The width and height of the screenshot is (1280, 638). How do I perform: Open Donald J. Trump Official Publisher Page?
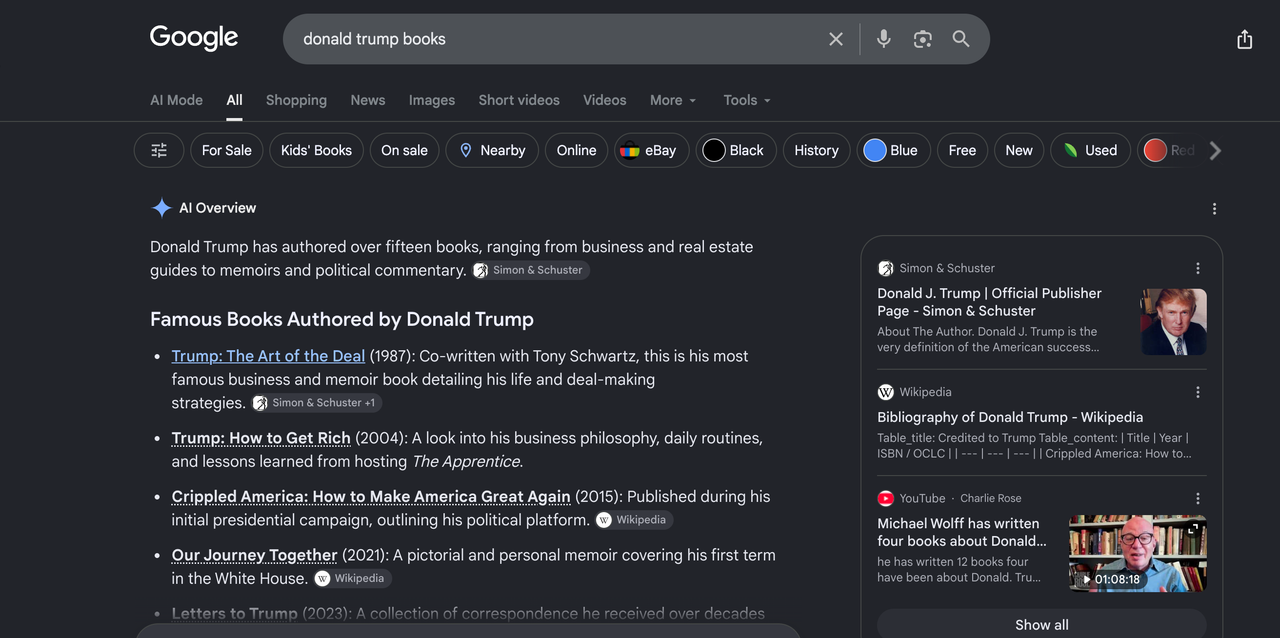tap(989, 302)
